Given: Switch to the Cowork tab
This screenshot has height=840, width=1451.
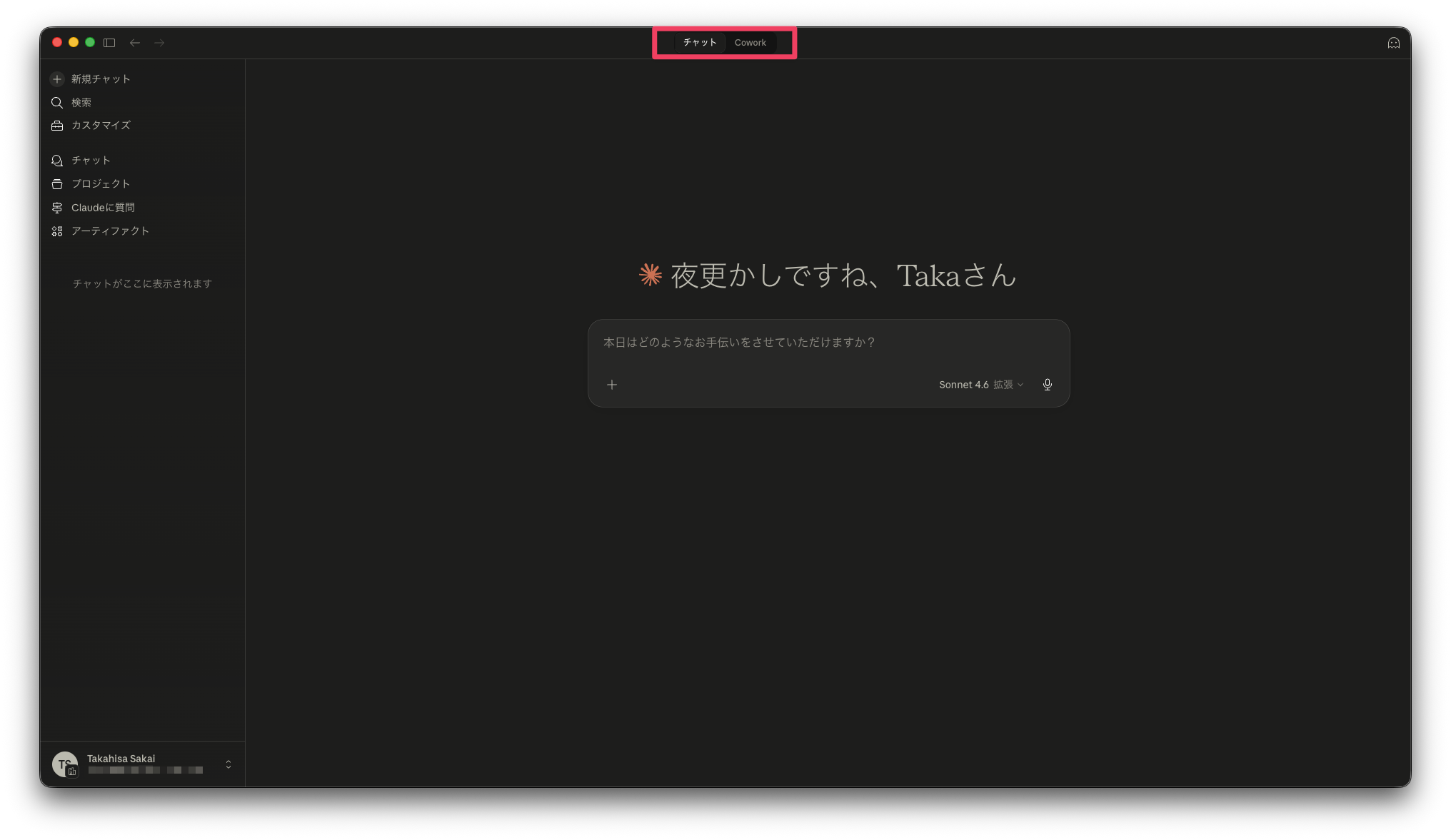Looking at the screenshot, I should [750, 42].
